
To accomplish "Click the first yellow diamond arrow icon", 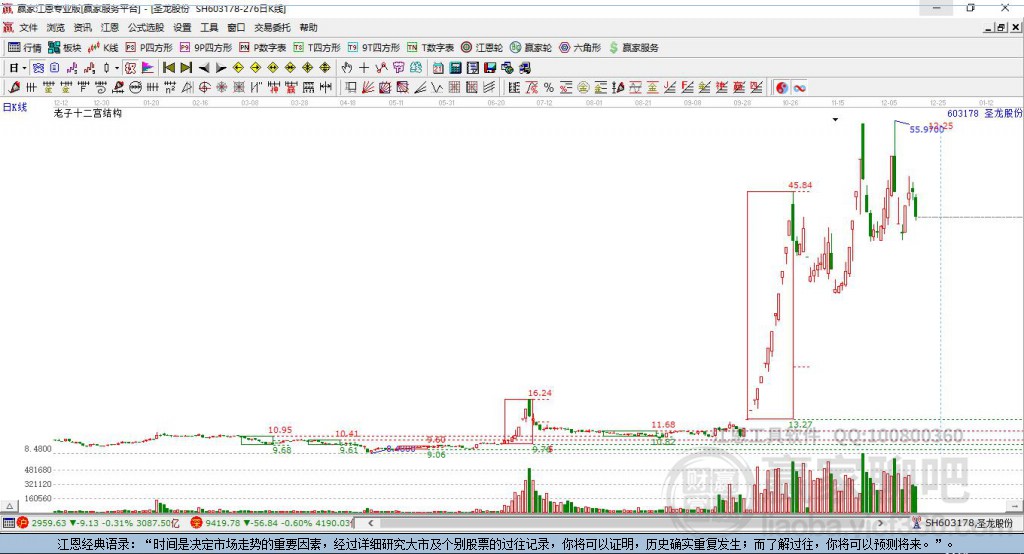I will point(238,68).
